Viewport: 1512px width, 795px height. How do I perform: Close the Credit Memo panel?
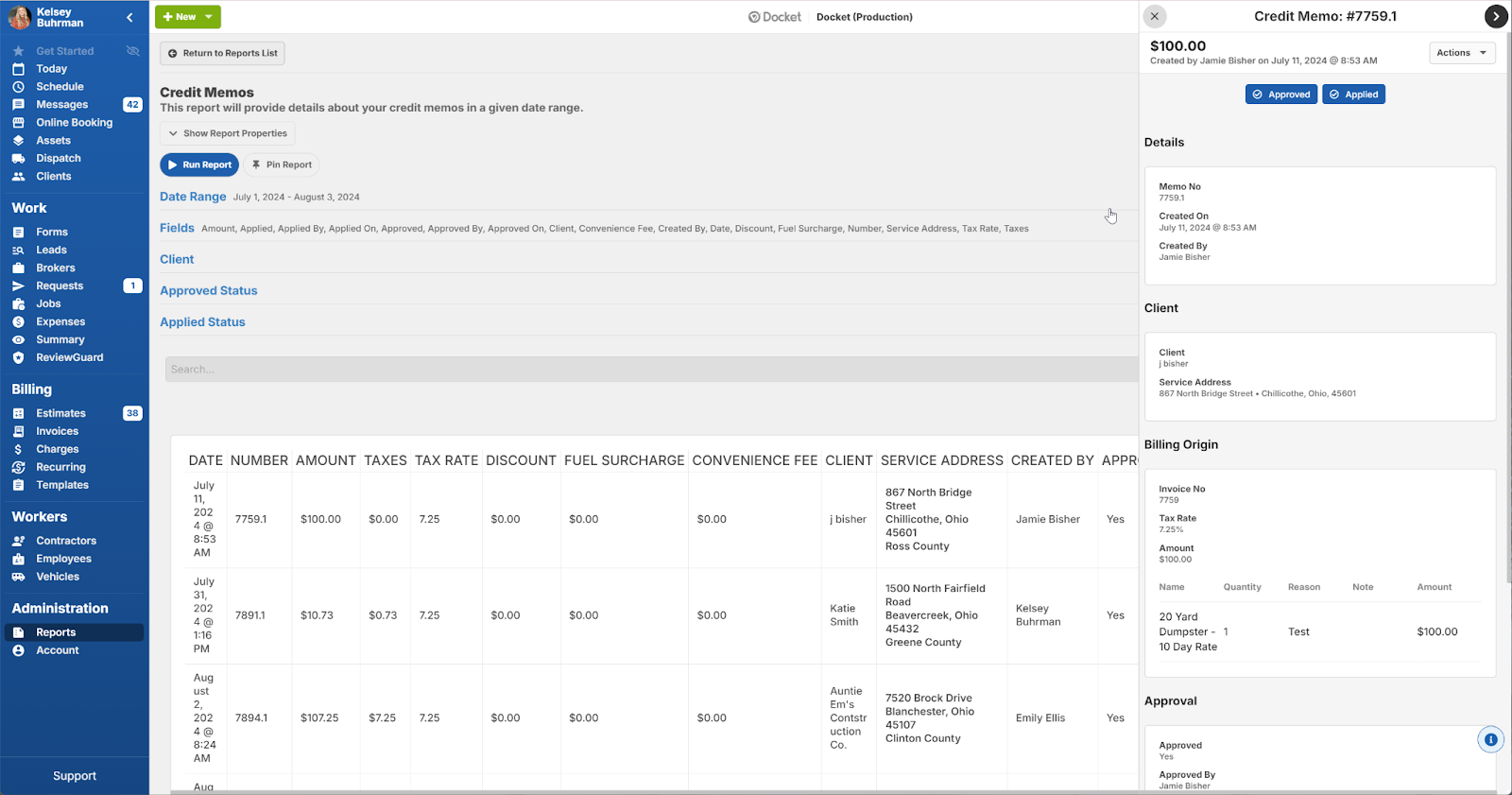click(x=1155, y=16)
